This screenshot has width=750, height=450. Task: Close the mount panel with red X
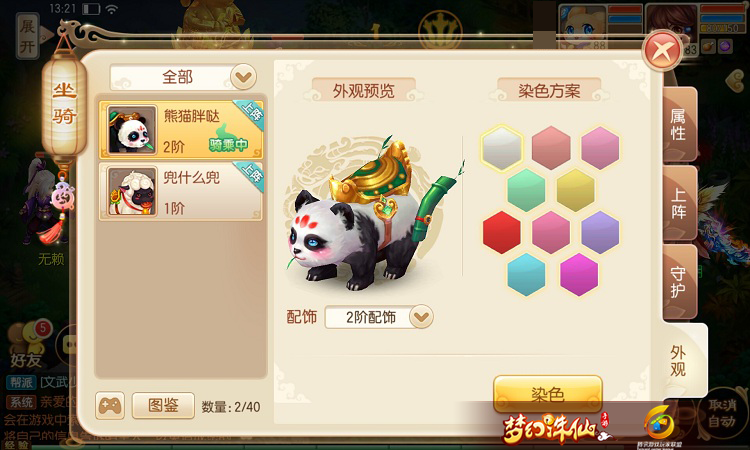coord(662,50)
